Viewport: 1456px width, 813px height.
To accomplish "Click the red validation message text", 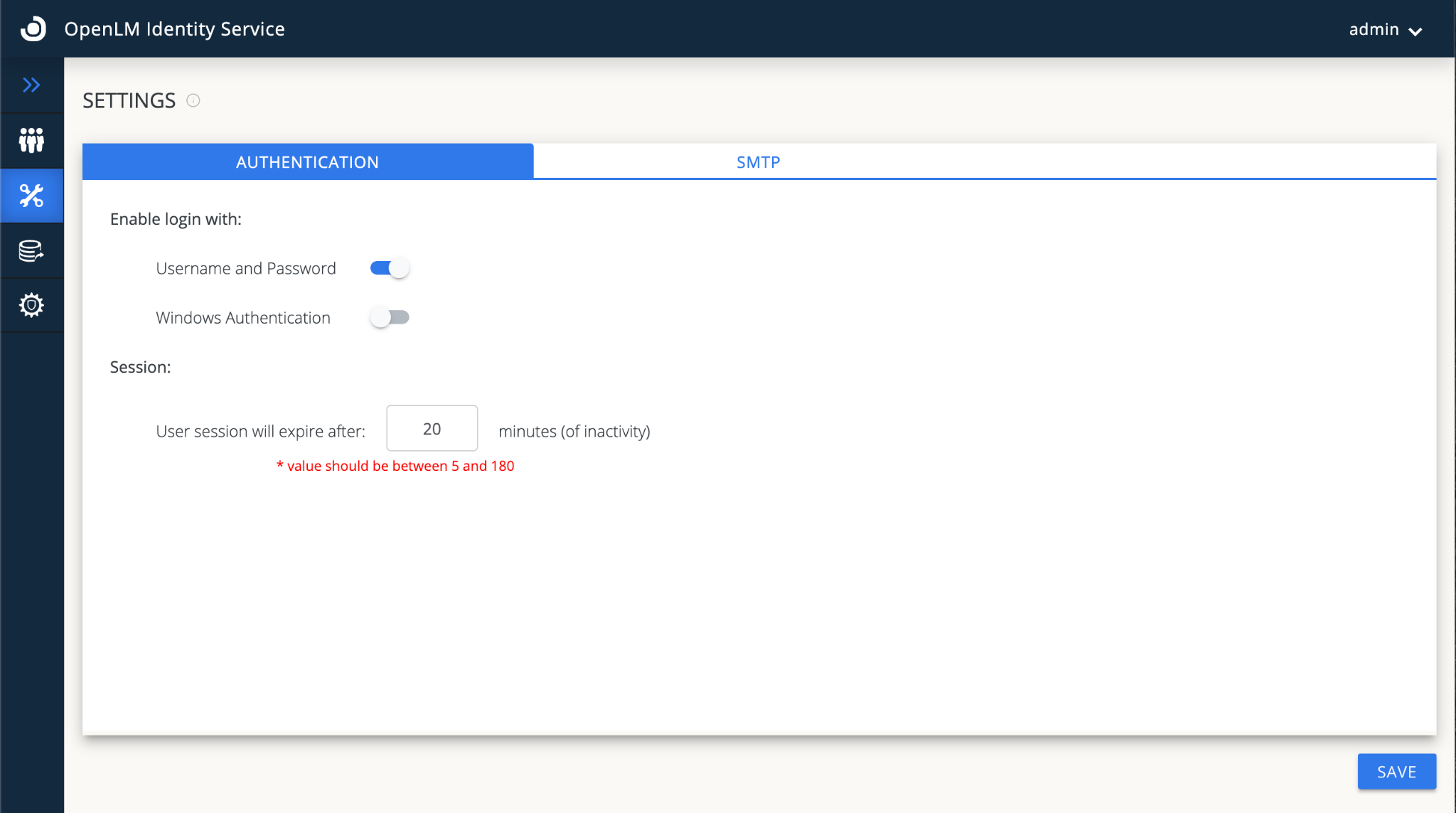I will [395, 466].
